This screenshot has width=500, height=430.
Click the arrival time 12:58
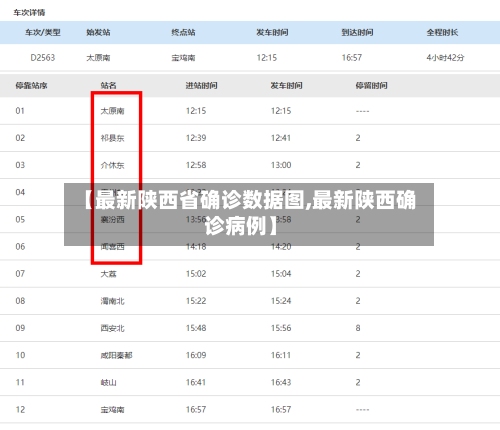[196, 165]
